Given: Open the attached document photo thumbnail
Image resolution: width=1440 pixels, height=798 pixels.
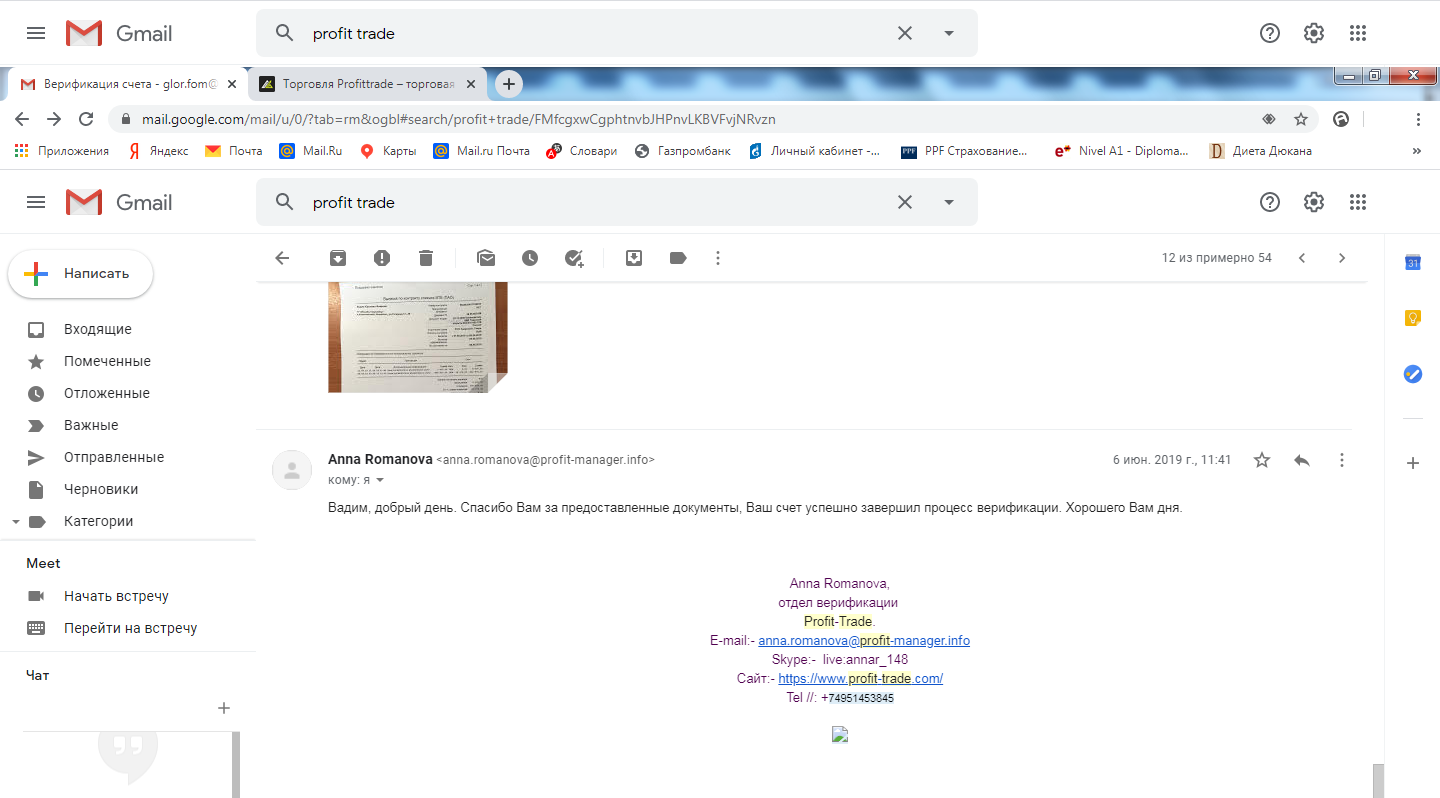Looking at the screenshot, I should 418,337.
